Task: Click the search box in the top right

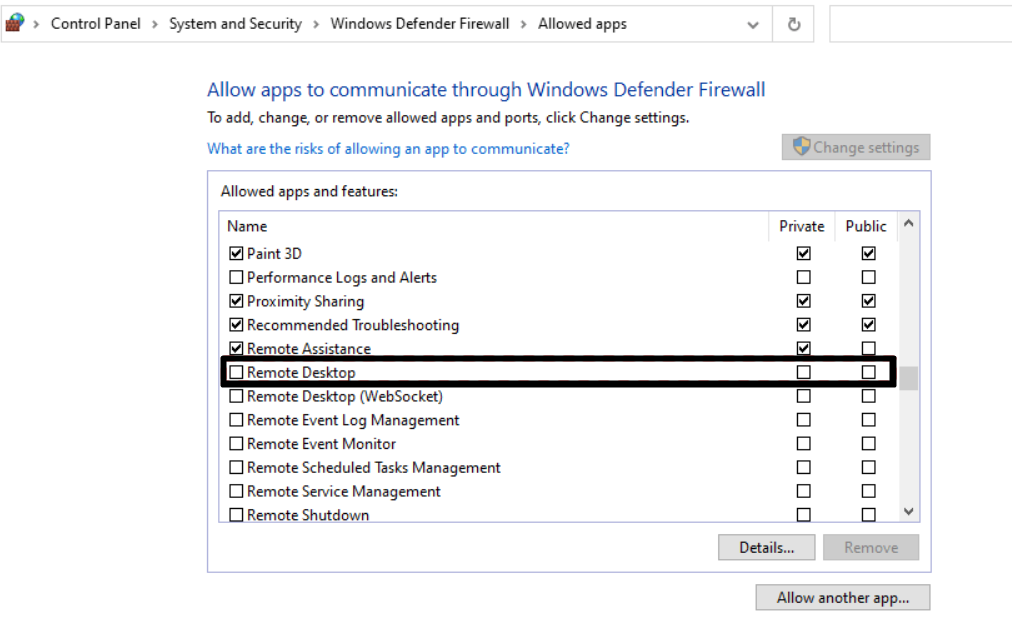Action: click(x=920, y=24)
